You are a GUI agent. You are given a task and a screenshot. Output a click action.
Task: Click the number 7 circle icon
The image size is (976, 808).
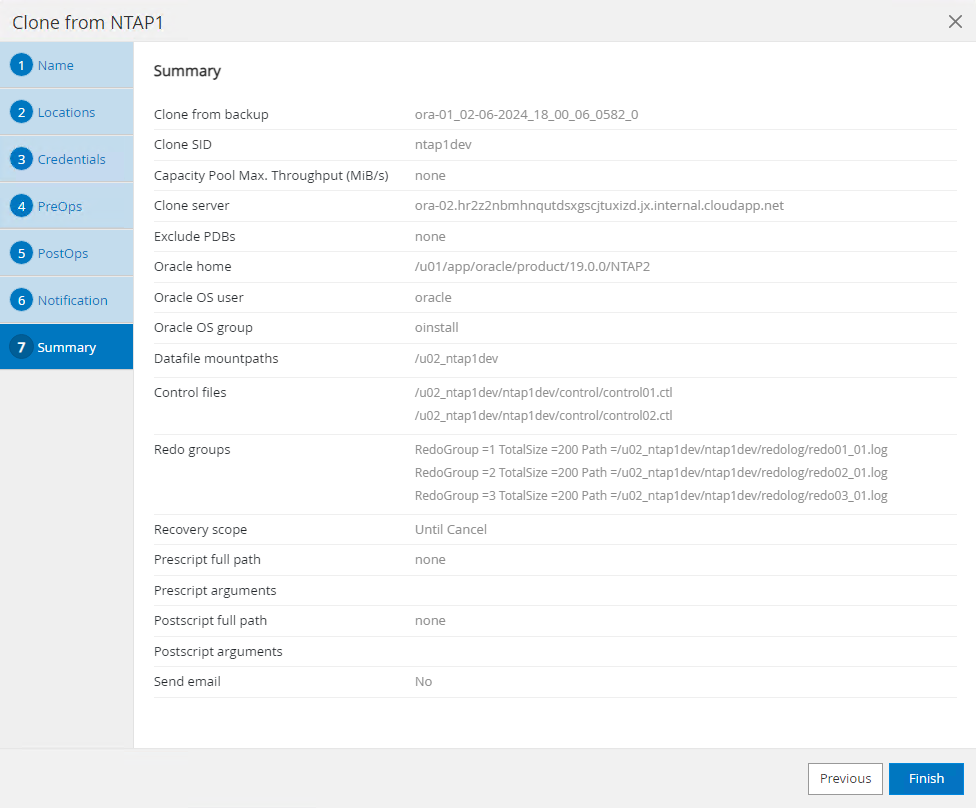click(x=22, y=348)
